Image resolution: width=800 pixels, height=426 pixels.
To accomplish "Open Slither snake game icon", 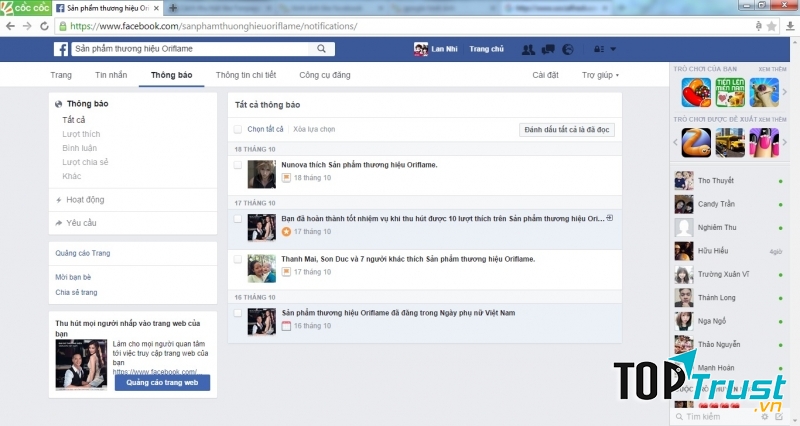I will point(696,142).
